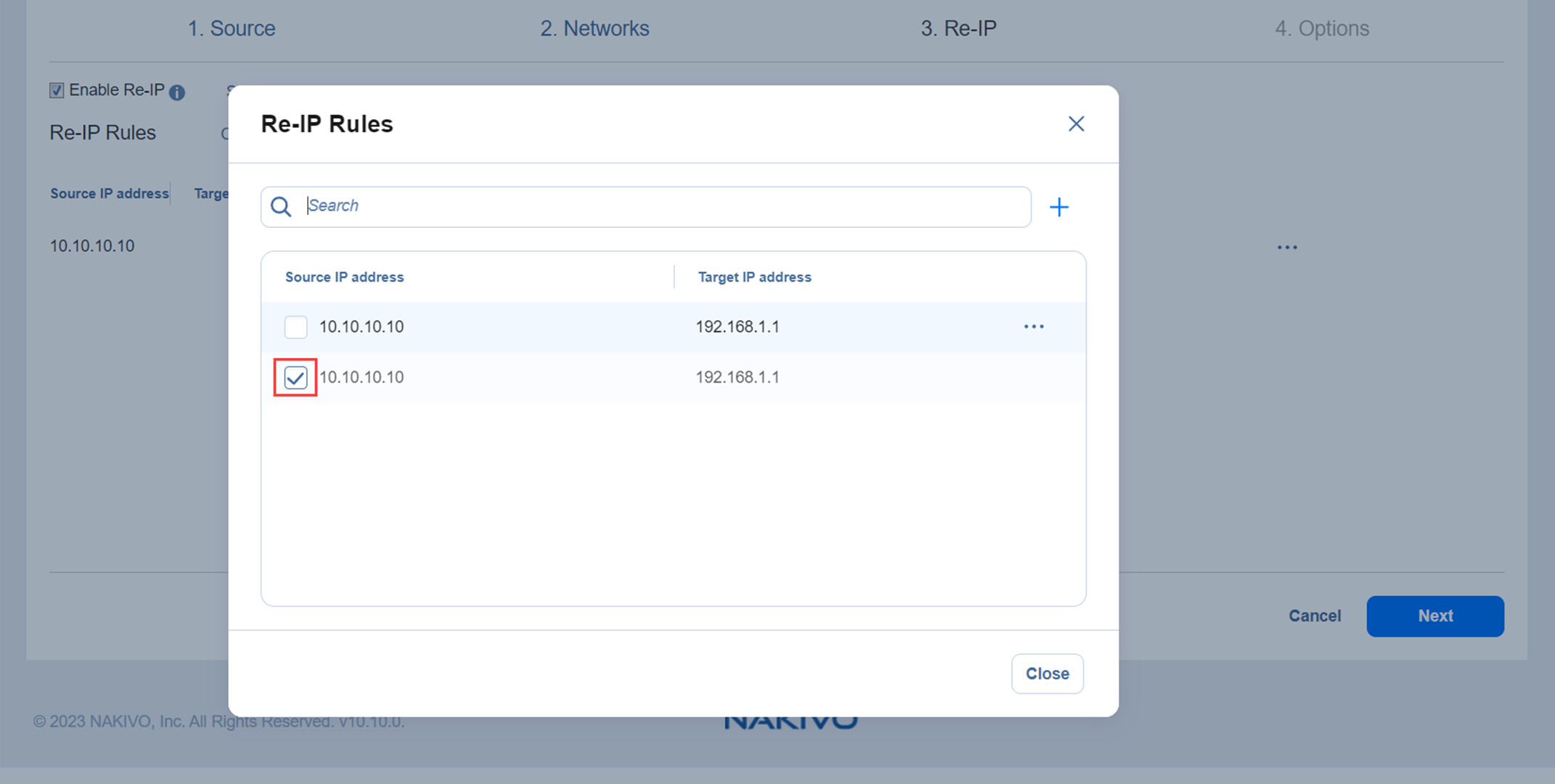Switch to the 4. Options step
The width and height of the screenshot is (1555, 784).
(x=1322, y=28)
